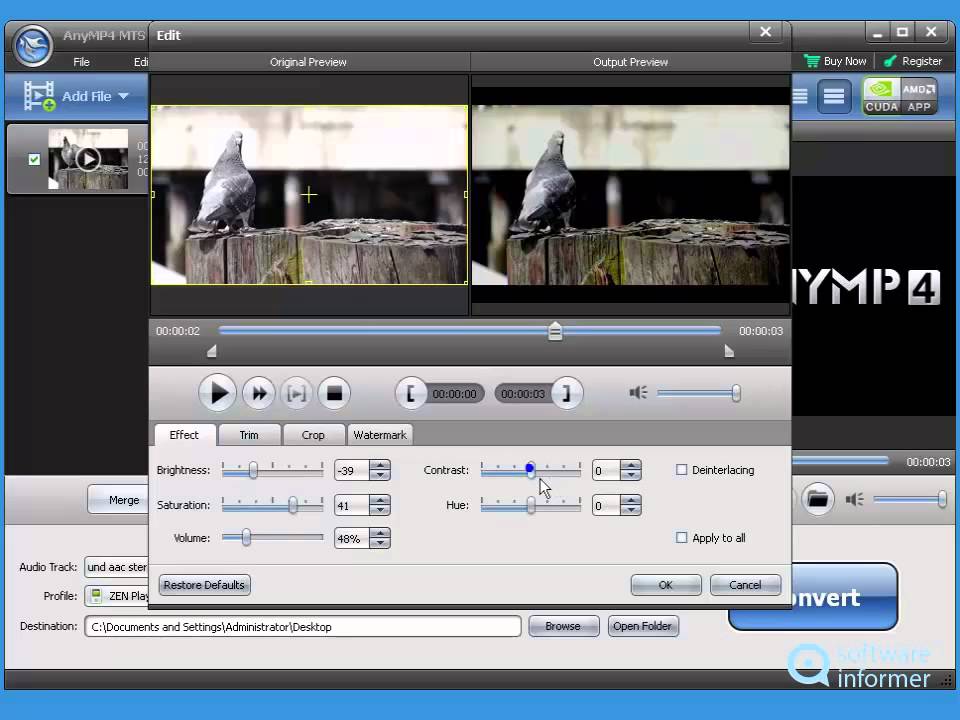Open the Crop tab
The width and height of the screenshot is (960, 720).
(313, 435)
